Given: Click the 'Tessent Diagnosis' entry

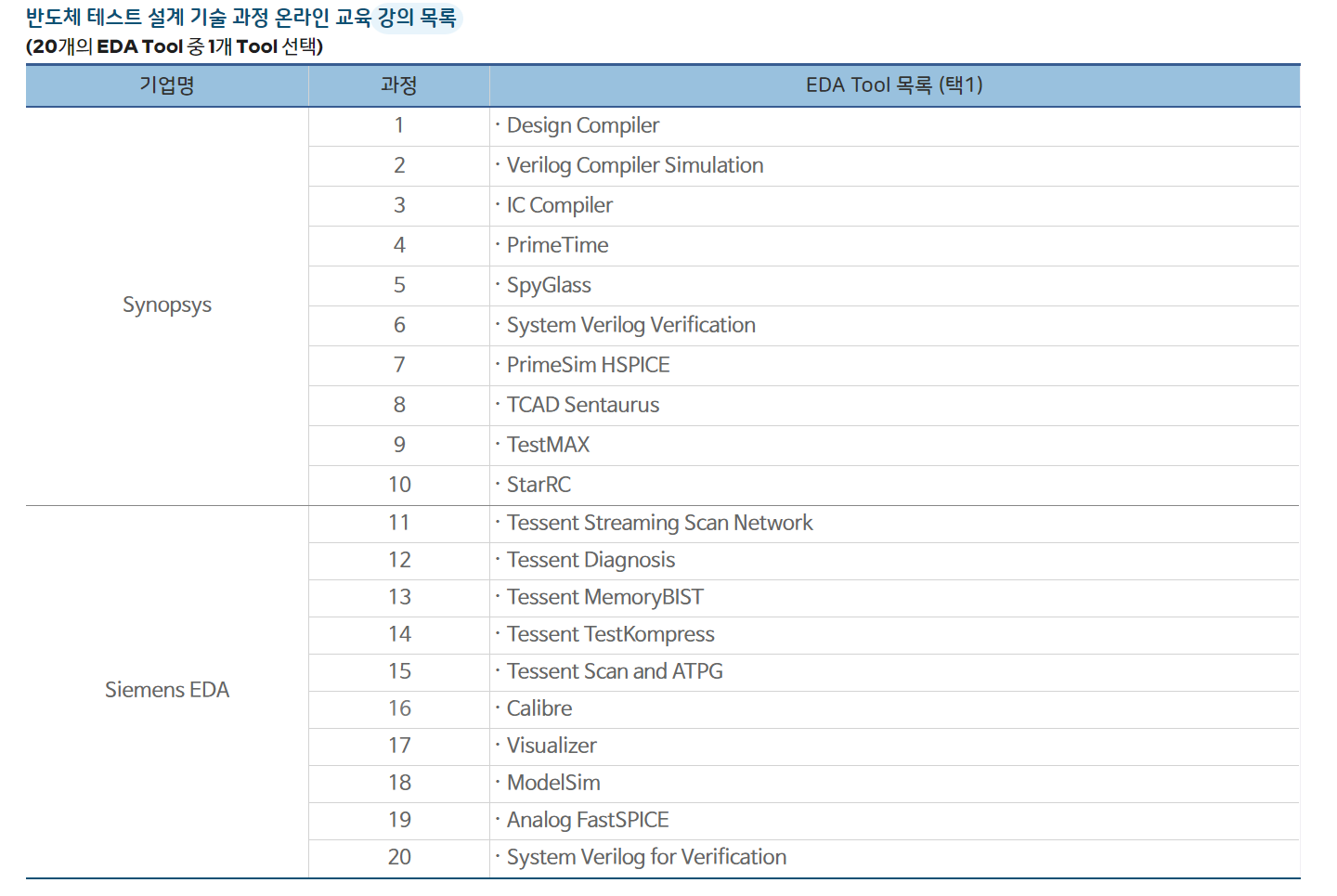Looking at the screenshot, I should tap(591, 560).
